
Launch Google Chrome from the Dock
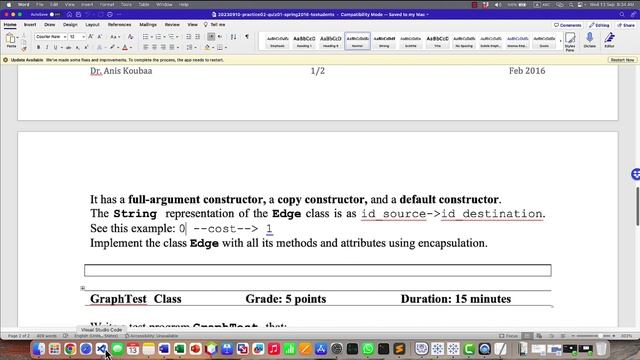pos(70,349)
